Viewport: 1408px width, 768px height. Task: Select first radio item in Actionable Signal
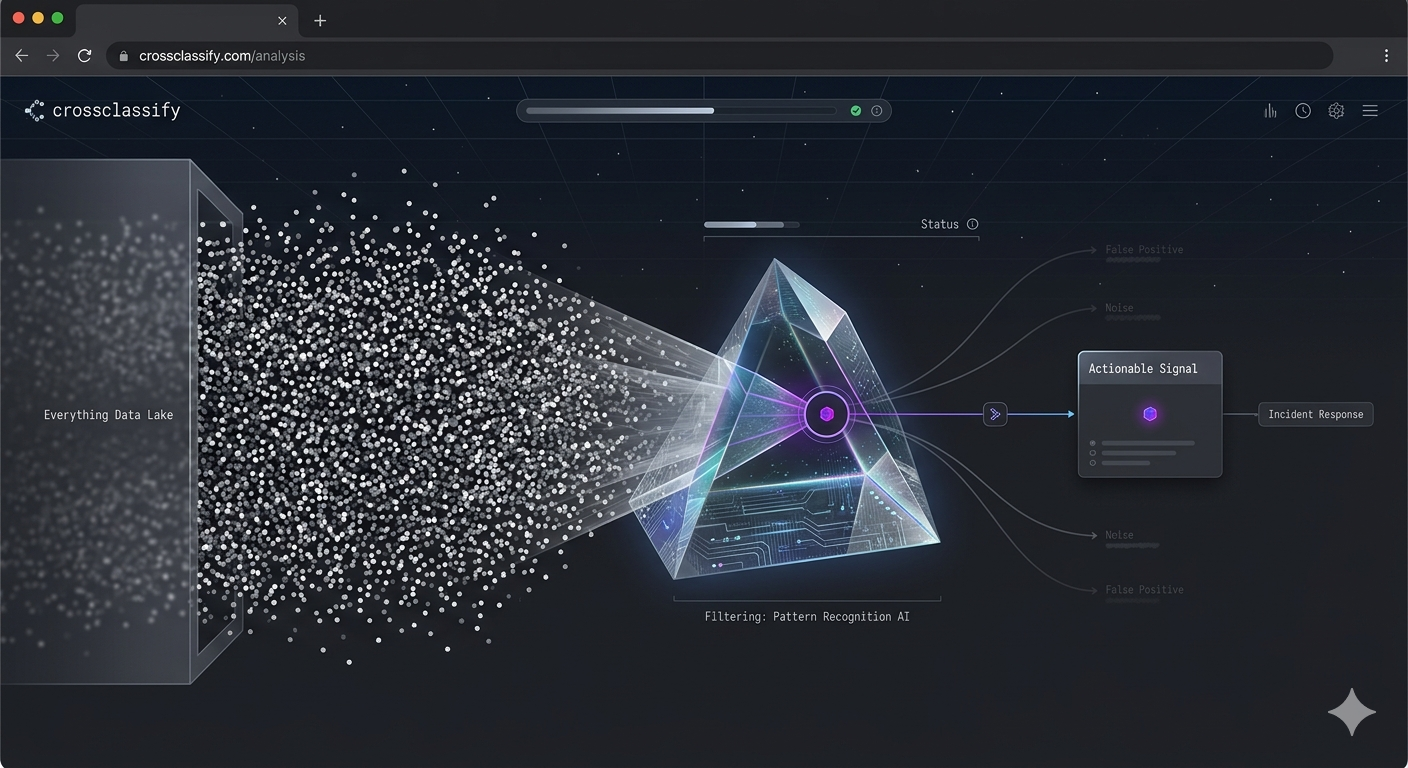[1093, 443]
